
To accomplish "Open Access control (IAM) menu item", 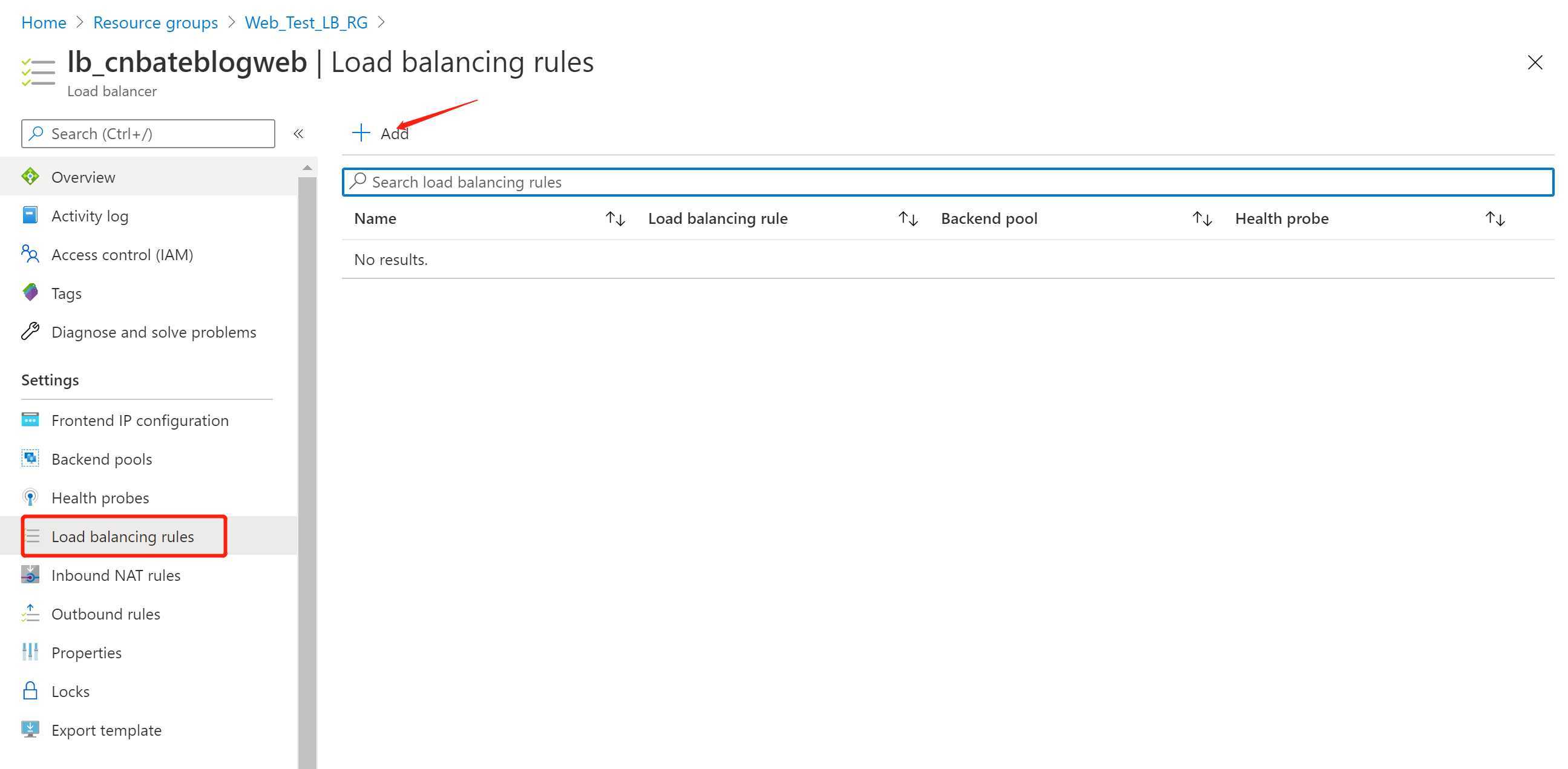I will pos(149,254).
